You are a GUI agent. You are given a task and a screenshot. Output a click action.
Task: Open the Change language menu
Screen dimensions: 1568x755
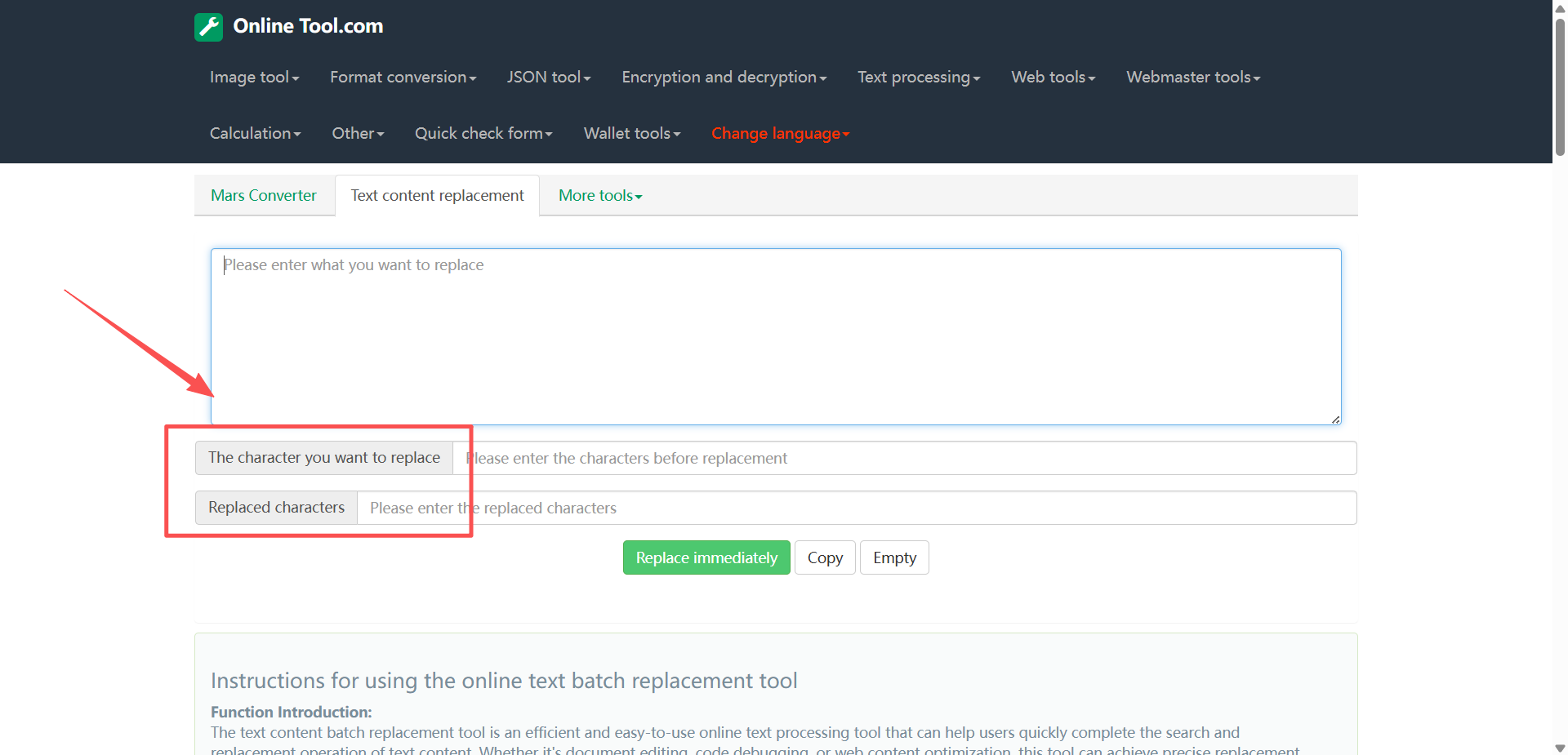780,134
